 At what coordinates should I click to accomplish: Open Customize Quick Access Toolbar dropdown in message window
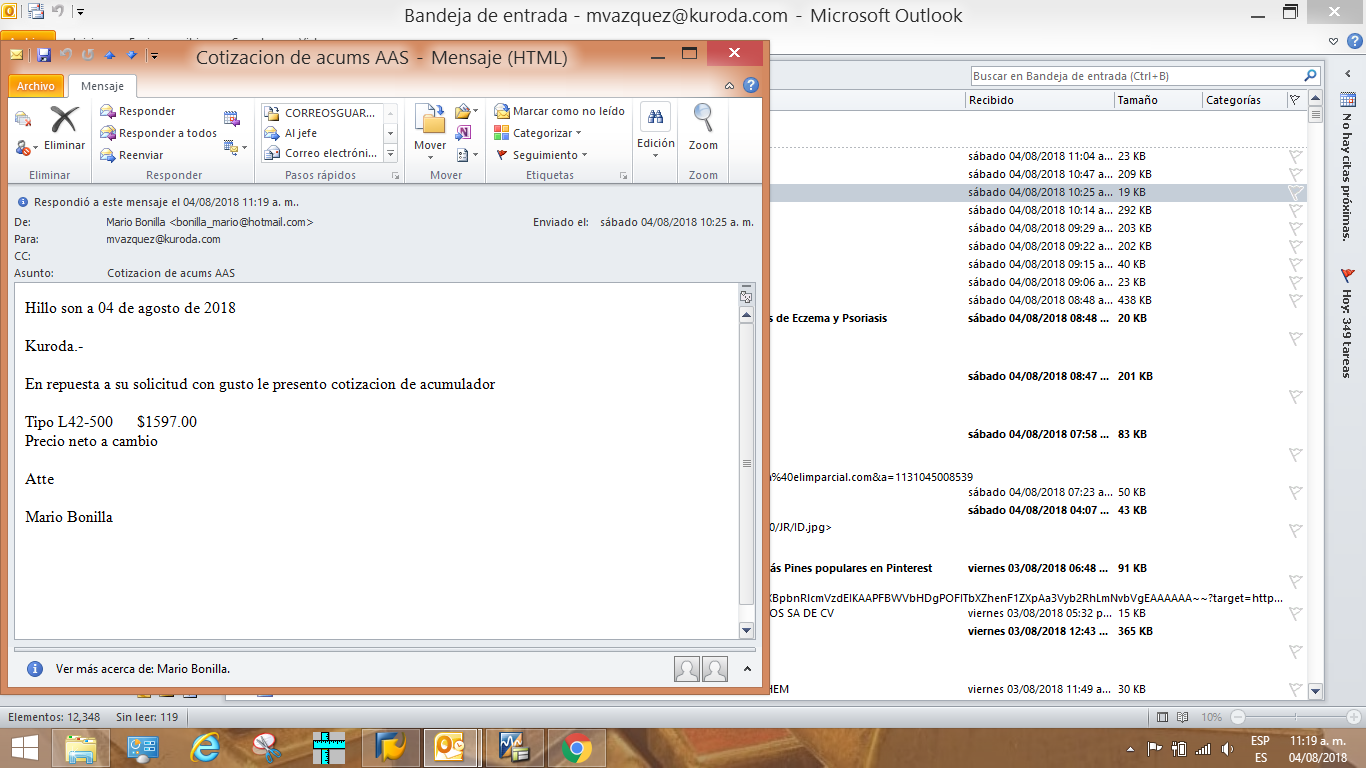click(x=153, y=55)
